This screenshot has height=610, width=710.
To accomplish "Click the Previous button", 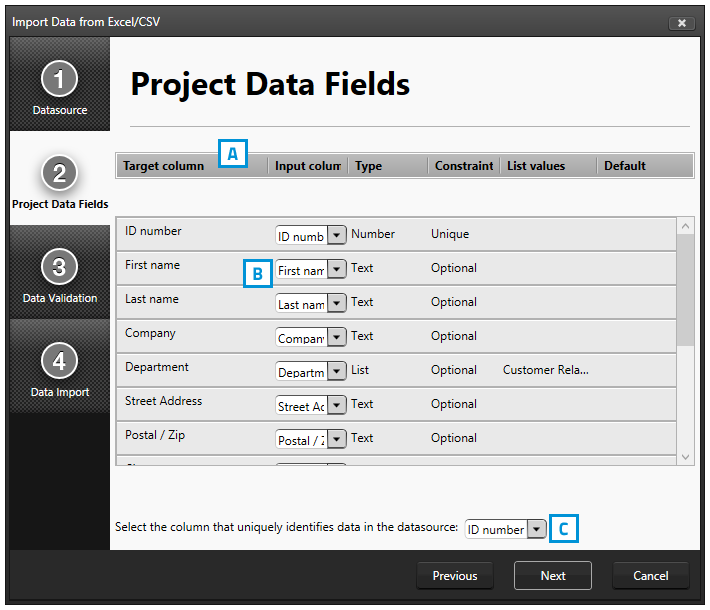I will 455,576.
